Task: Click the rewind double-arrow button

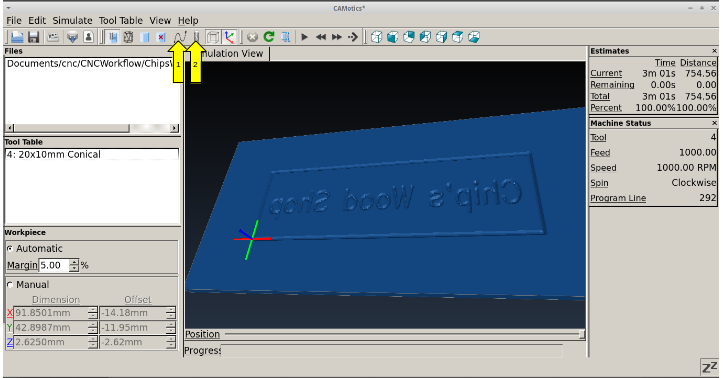Action: (321, 37)
